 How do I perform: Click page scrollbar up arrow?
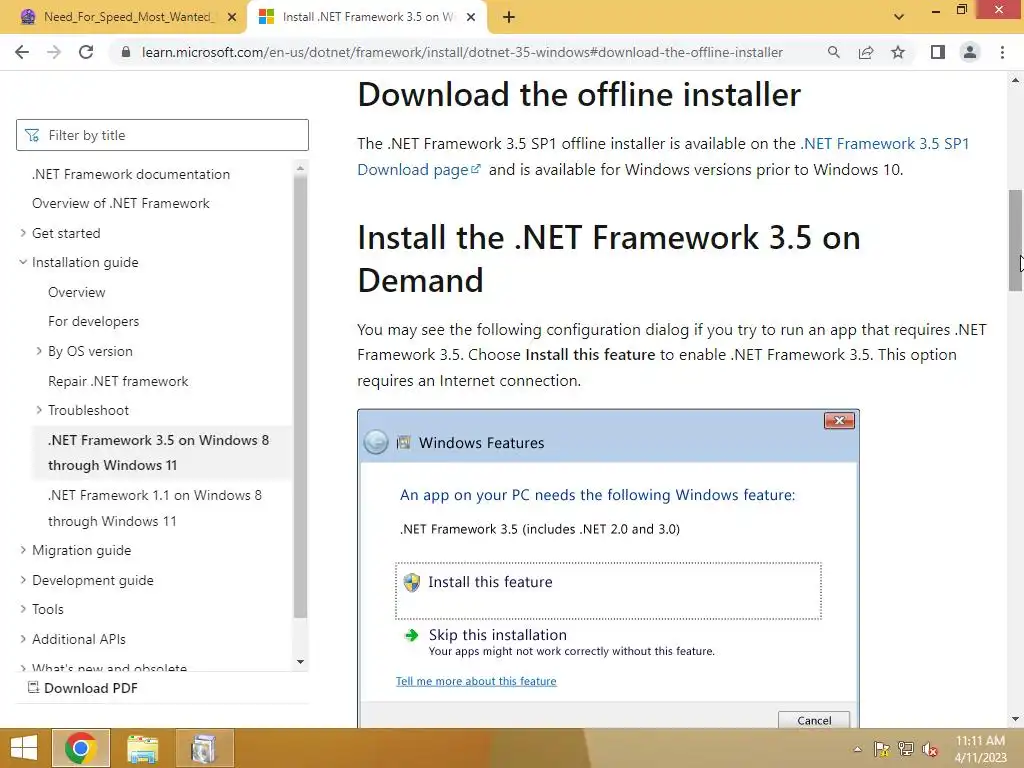point(1015,80)
